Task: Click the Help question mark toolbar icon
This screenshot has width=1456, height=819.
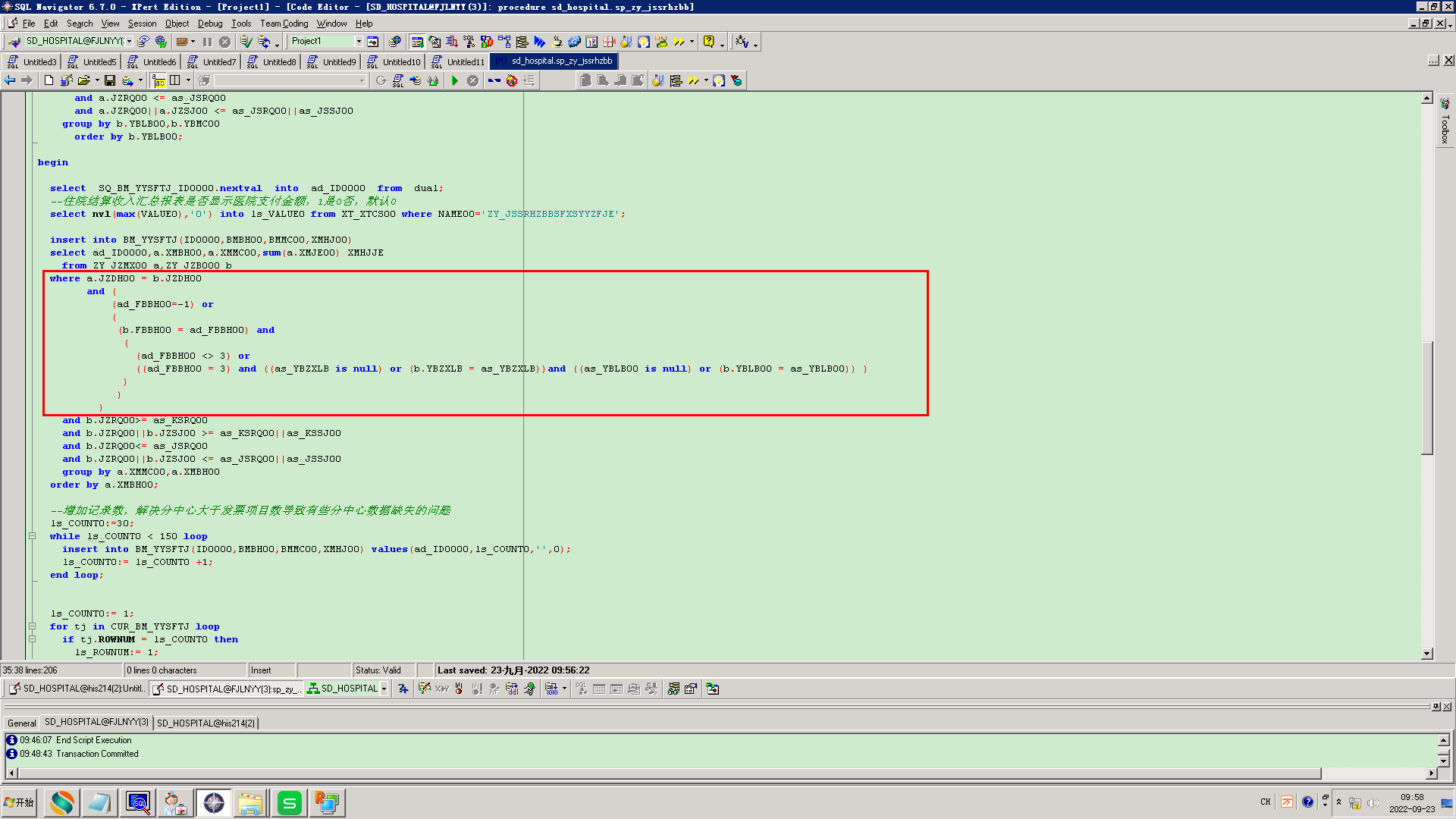Action: [708, 42]
